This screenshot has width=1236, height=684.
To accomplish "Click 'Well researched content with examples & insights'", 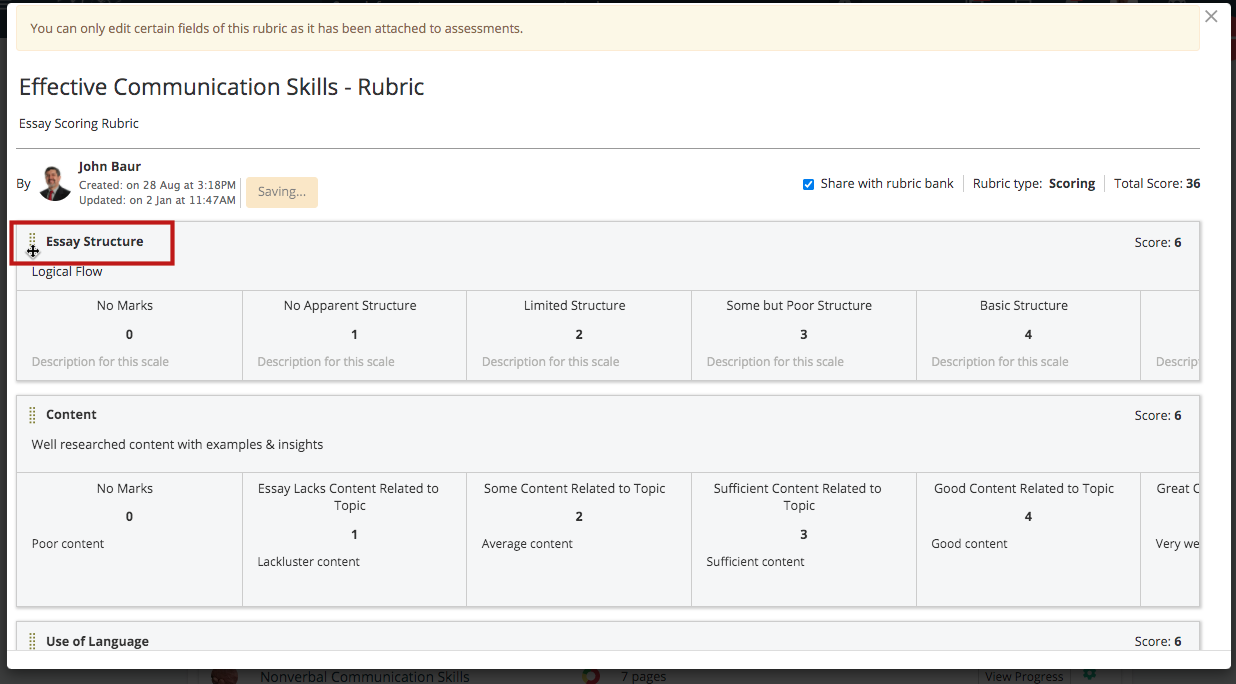I will (177, 444).
